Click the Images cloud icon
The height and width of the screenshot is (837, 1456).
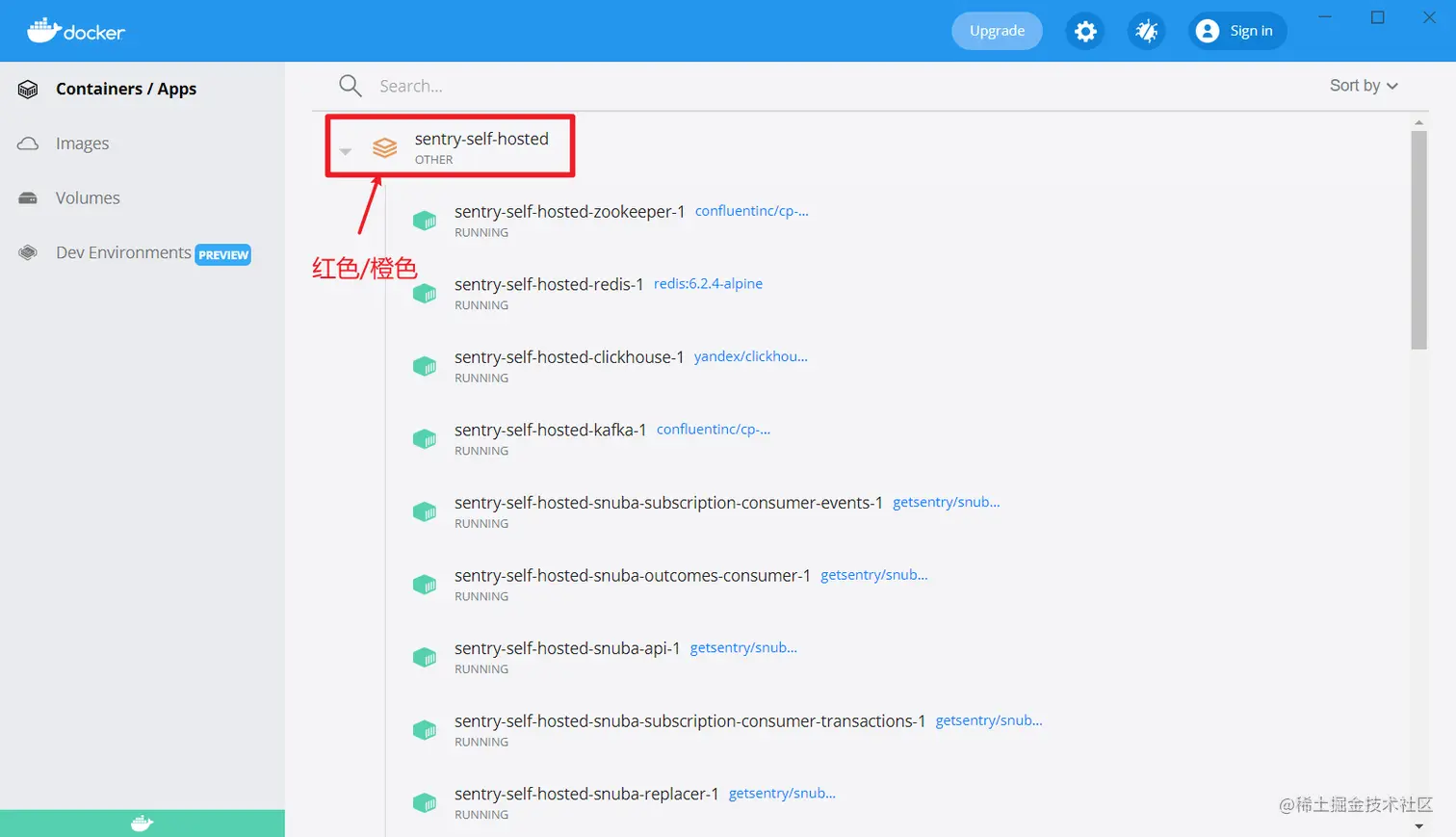coord(28,144)
